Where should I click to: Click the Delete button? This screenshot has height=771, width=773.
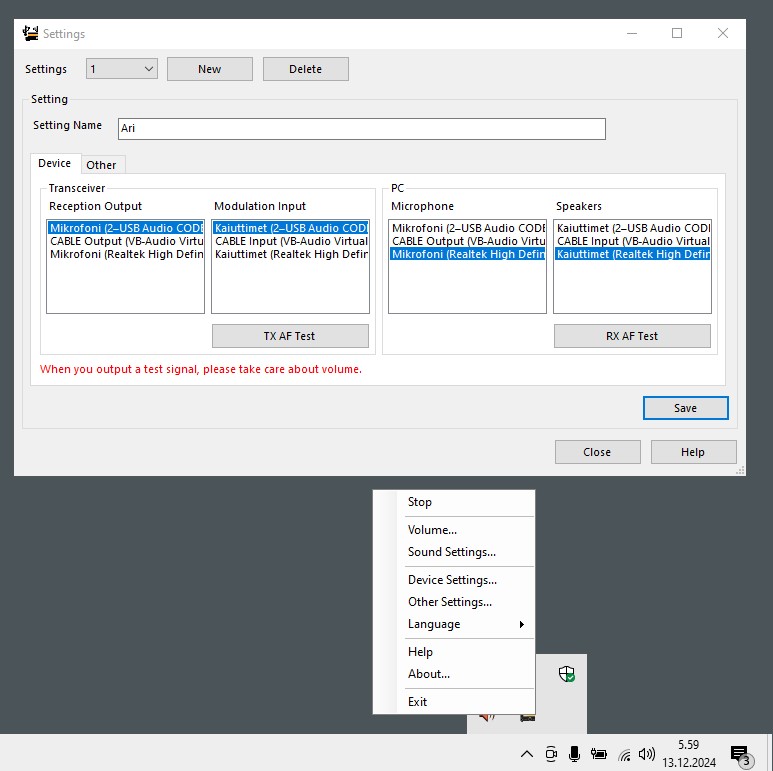coord(306,69)
